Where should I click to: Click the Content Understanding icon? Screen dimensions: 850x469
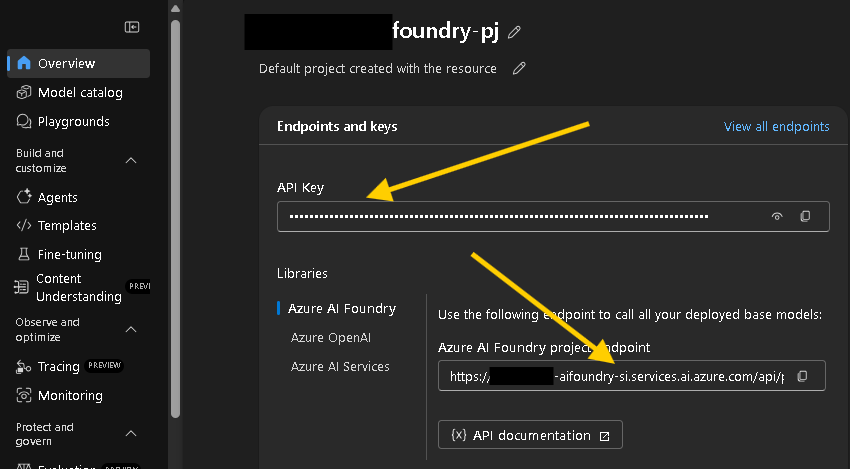pos(21,287)
